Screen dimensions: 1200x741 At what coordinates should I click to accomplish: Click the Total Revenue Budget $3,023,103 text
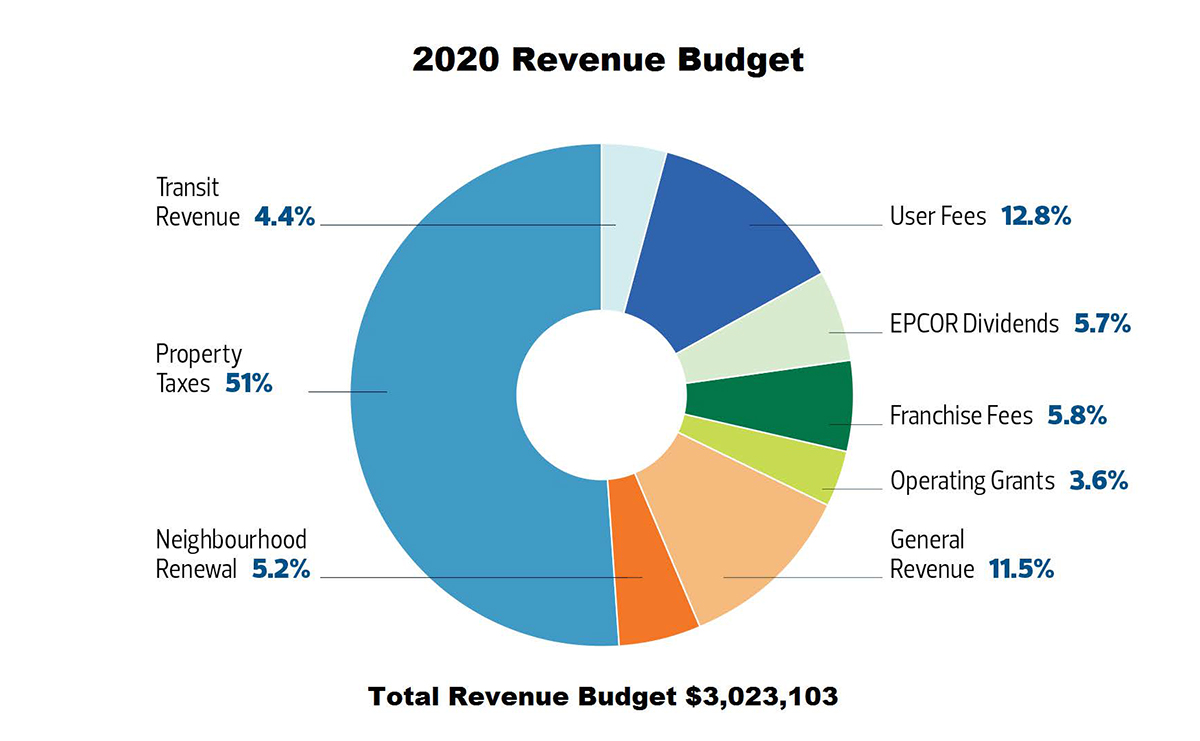[x=603, y=696]
